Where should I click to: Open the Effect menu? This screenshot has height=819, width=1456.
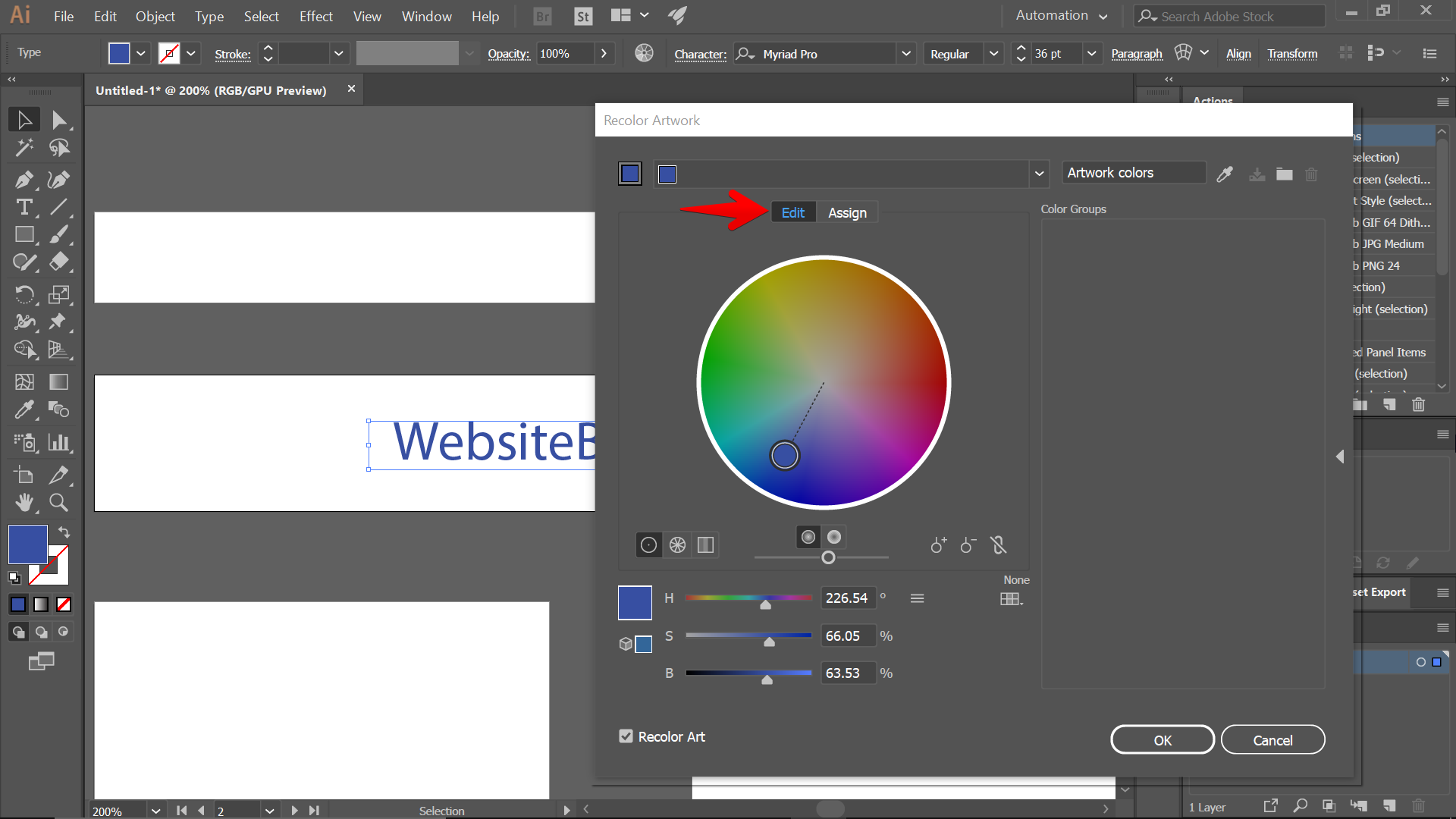[315, 16]
